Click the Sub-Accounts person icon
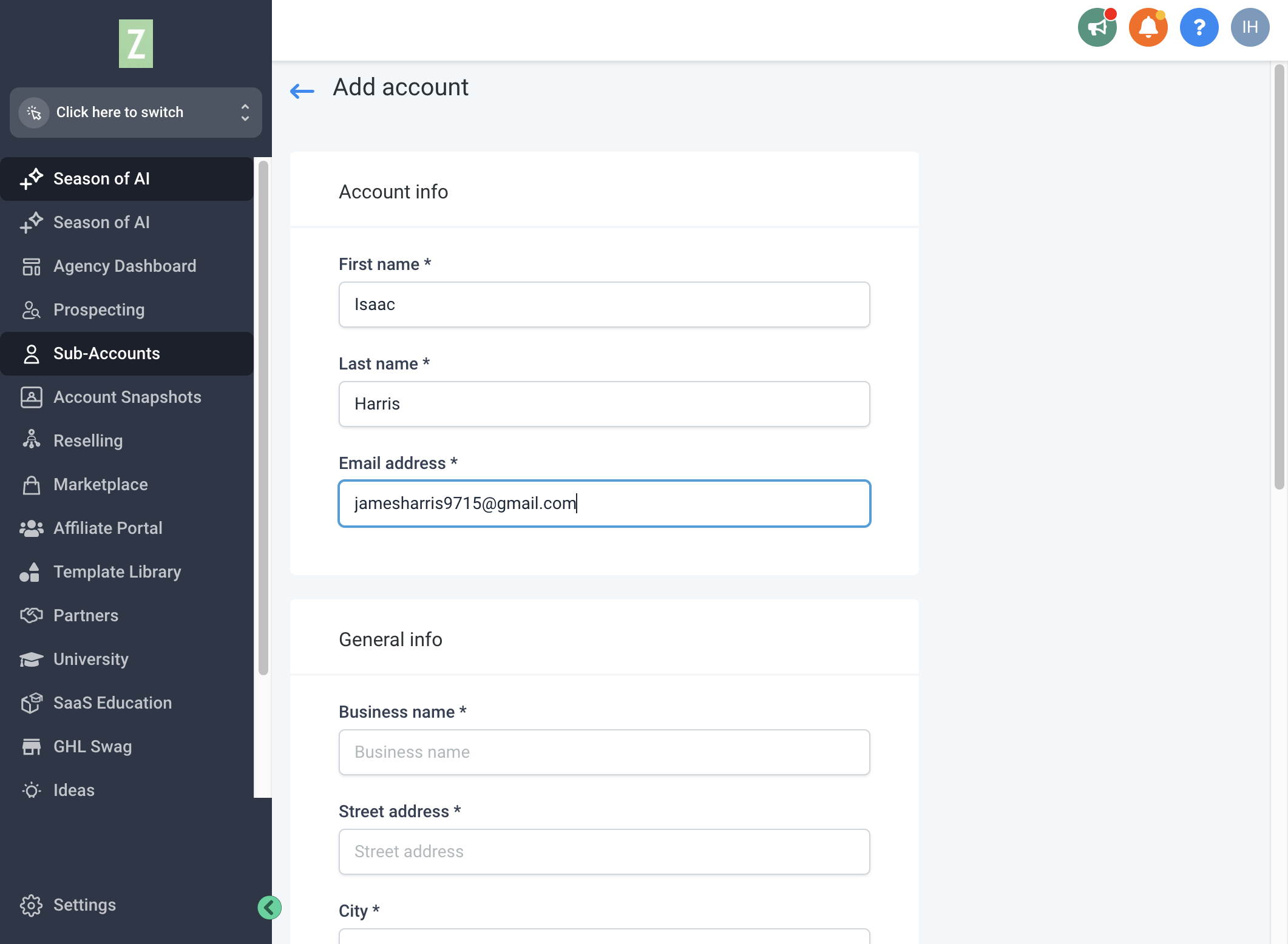Screen dimensions: 1288x944 31,354
